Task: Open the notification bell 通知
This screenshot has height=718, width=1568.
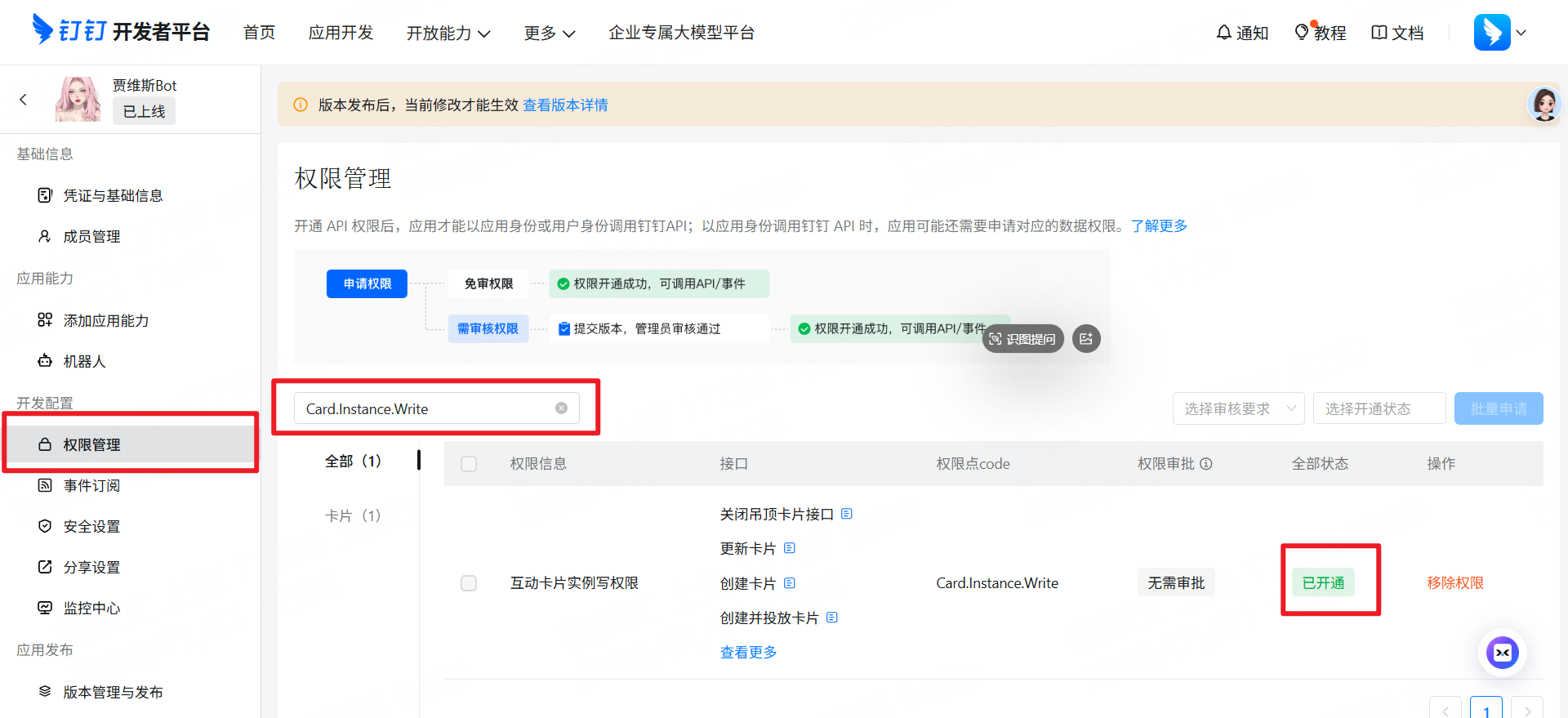Action: 1241,33
